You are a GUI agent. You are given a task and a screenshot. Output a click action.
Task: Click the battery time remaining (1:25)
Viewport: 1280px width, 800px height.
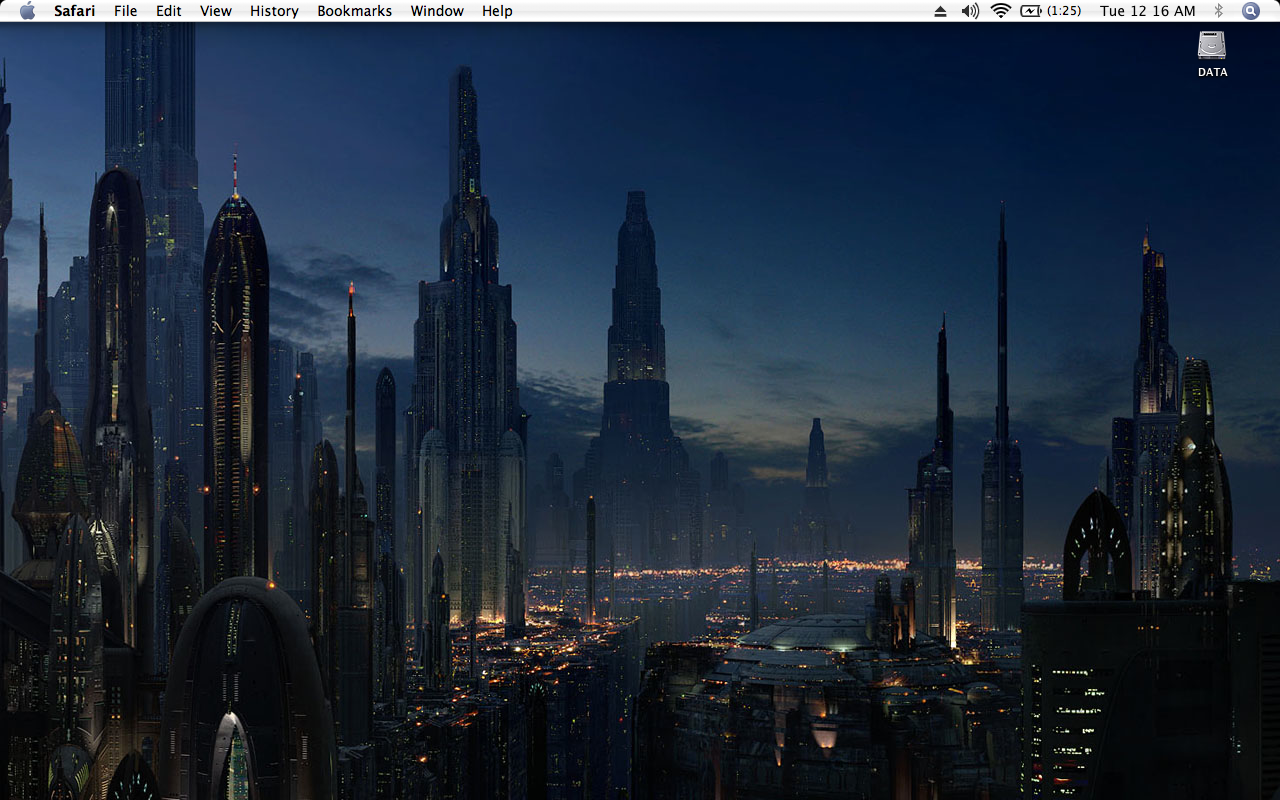click(x=1064, y=11)
